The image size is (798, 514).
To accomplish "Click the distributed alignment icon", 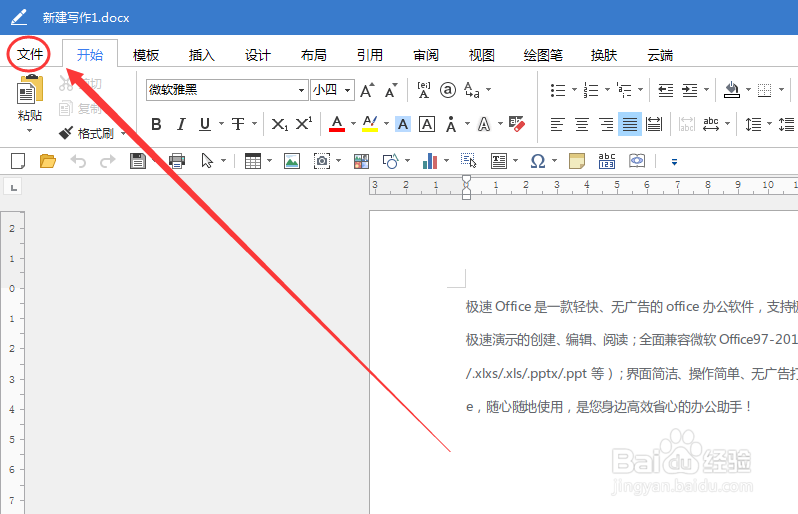I will (x=654, y=124).
